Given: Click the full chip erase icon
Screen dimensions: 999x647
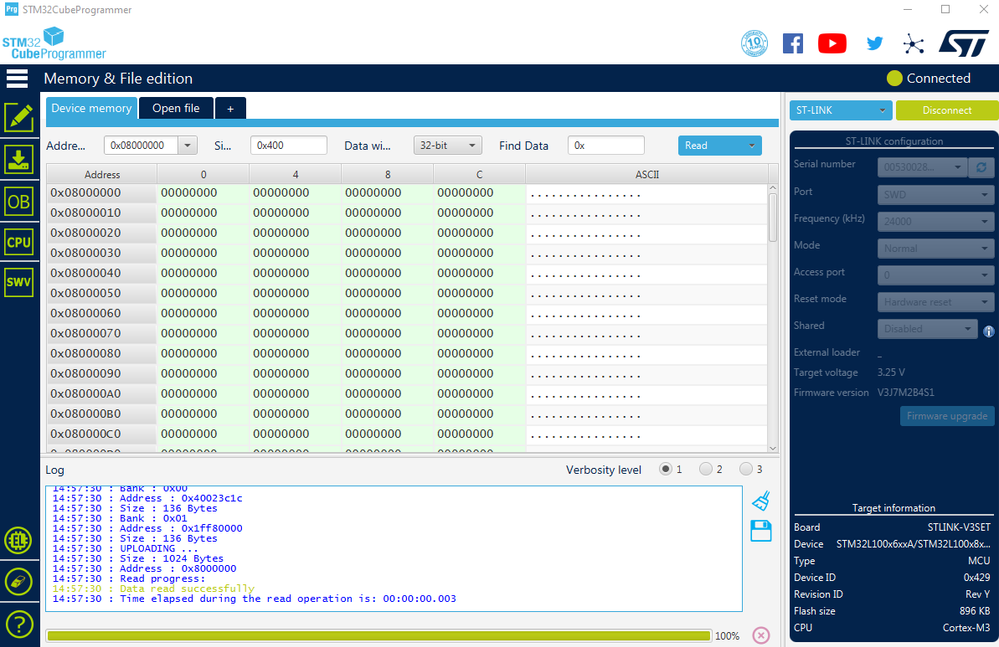Looking at the screenshot, I should [18, 581].
